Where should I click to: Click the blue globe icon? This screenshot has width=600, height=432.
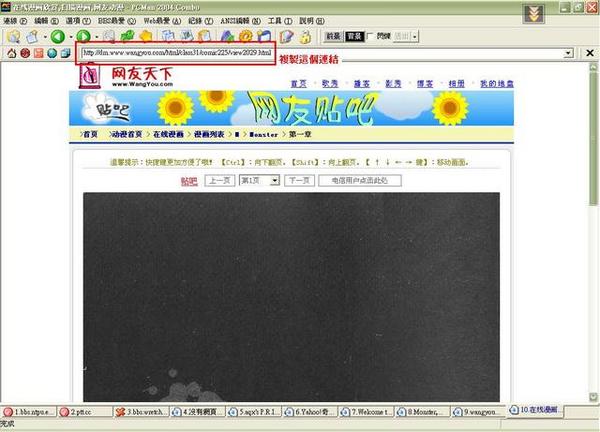(52, 53)
